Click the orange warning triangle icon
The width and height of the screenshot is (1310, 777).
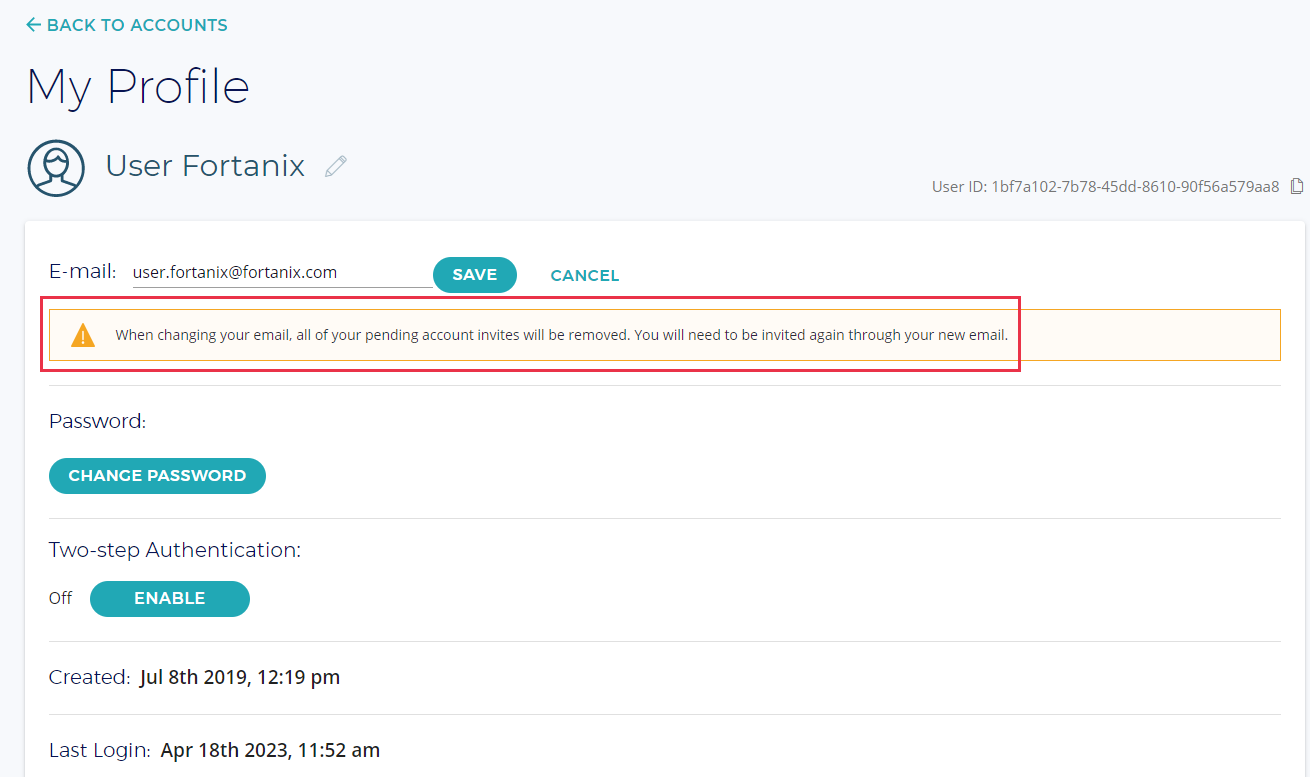pyautogui.click(x=83, y=335)
